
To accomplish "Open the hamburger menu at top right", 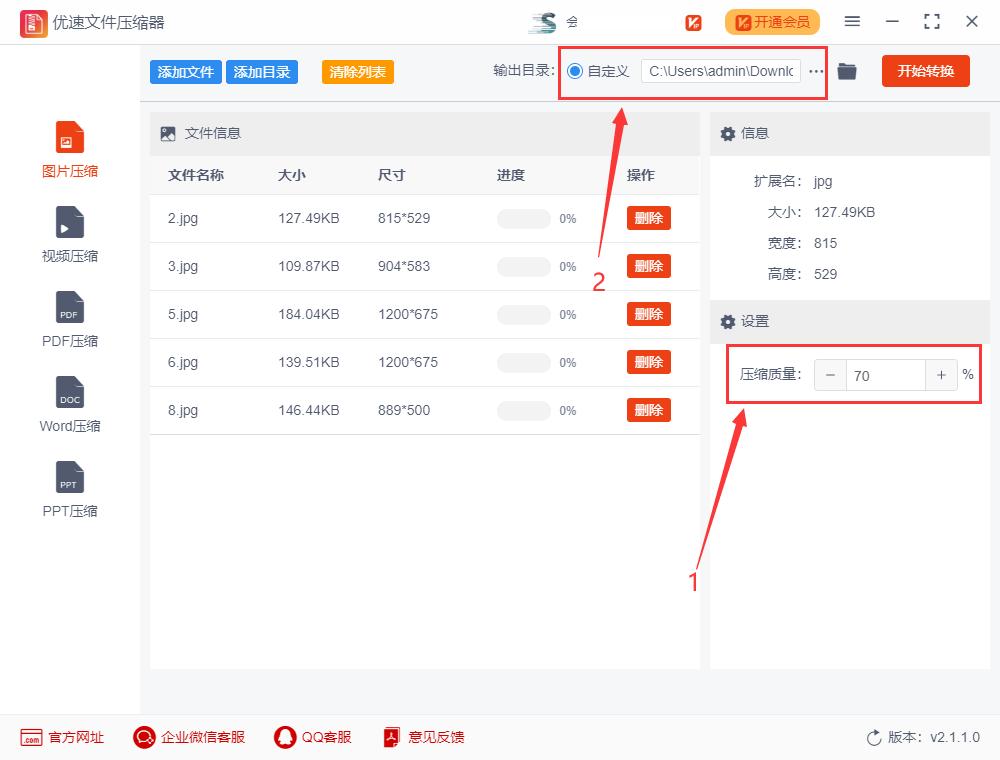I will [853, 21].
